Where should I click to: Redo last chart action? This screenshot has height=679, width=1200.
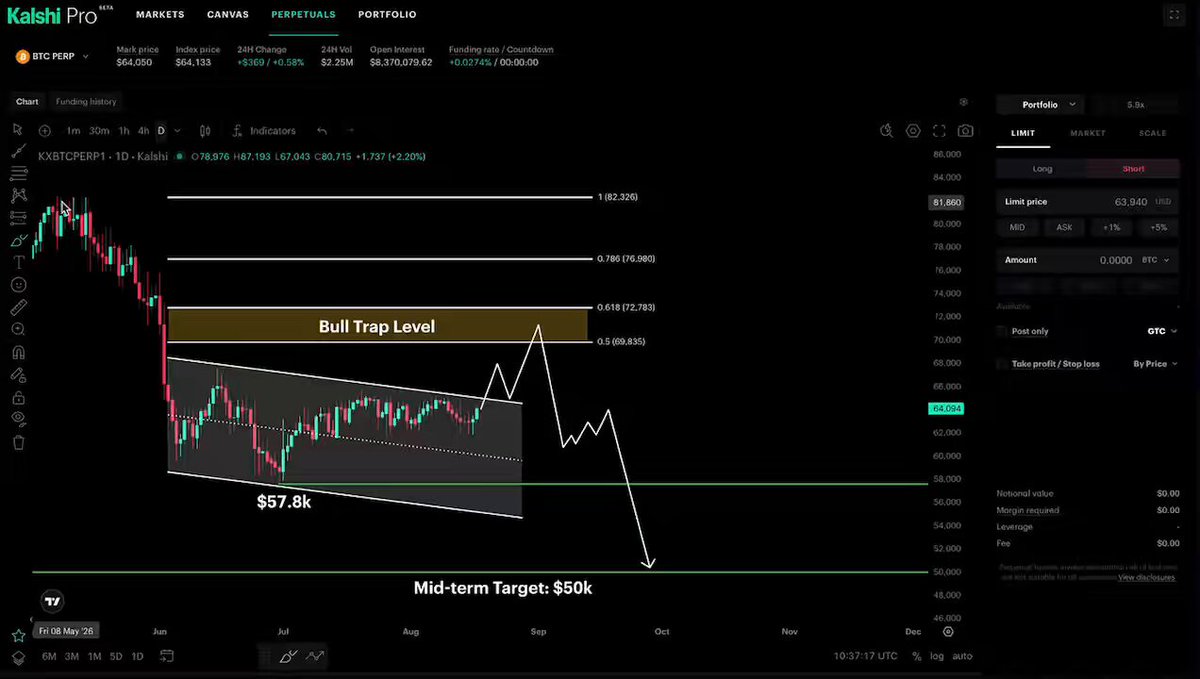click(x=350, y=131)
